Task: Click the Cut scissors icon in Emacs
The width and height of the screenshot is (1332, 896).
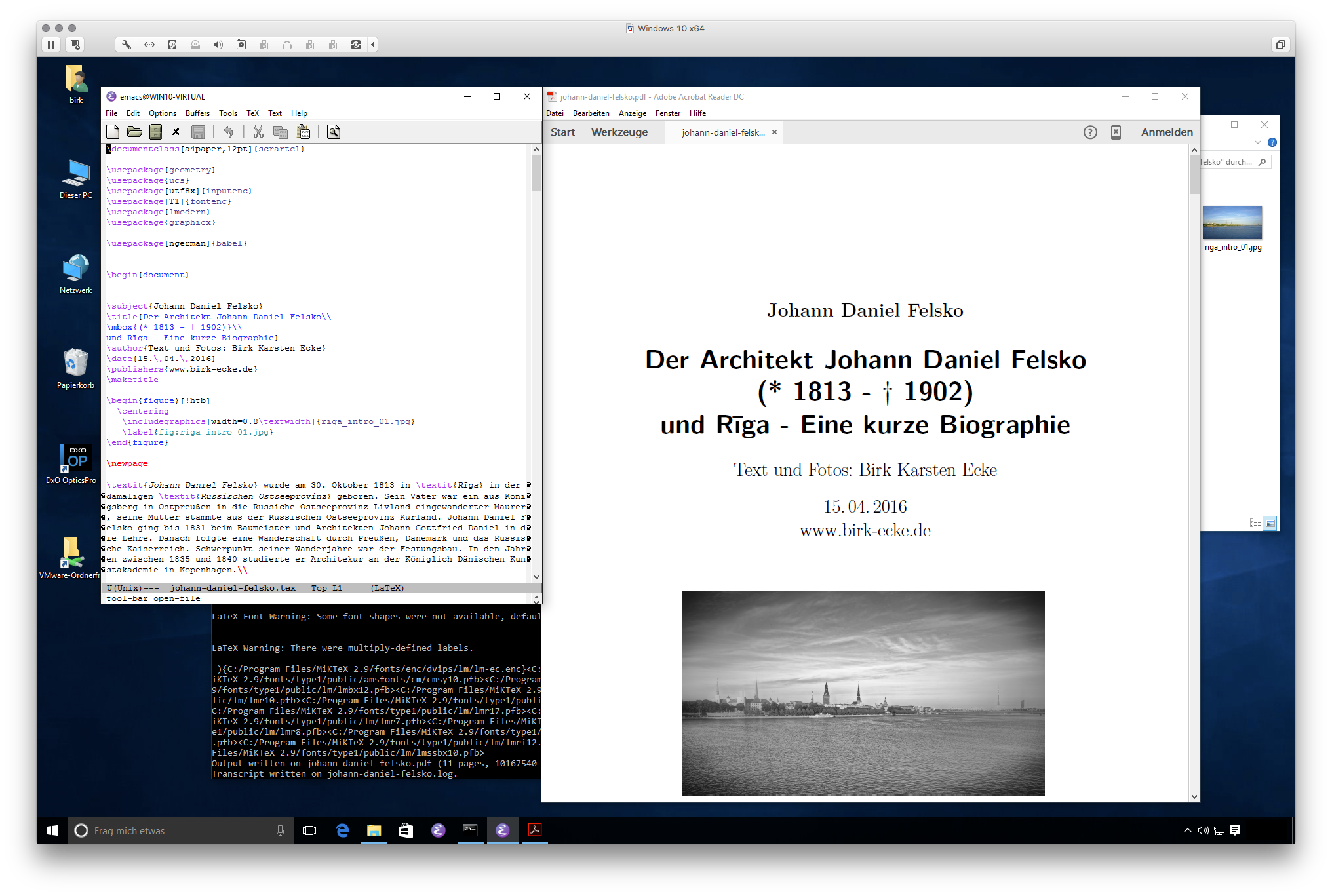Action: (x=258, y=132)
